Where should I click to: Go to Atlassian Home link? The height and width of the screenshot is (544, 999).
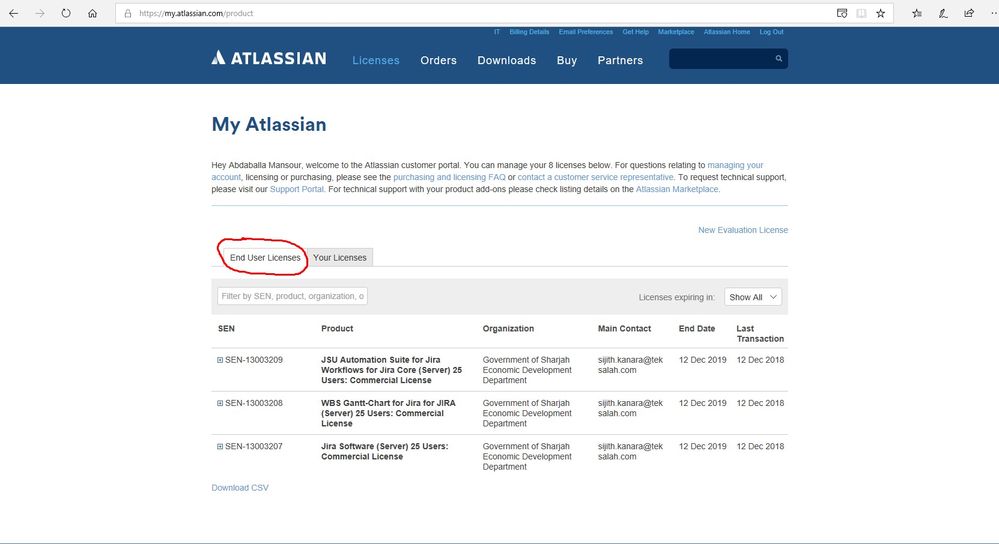727,32
